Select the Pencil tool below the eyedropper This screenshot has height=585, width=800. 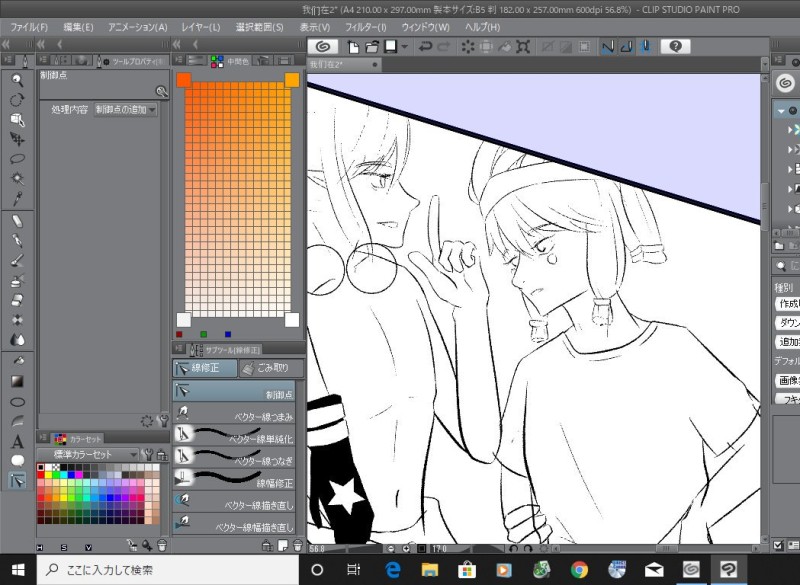17,221
